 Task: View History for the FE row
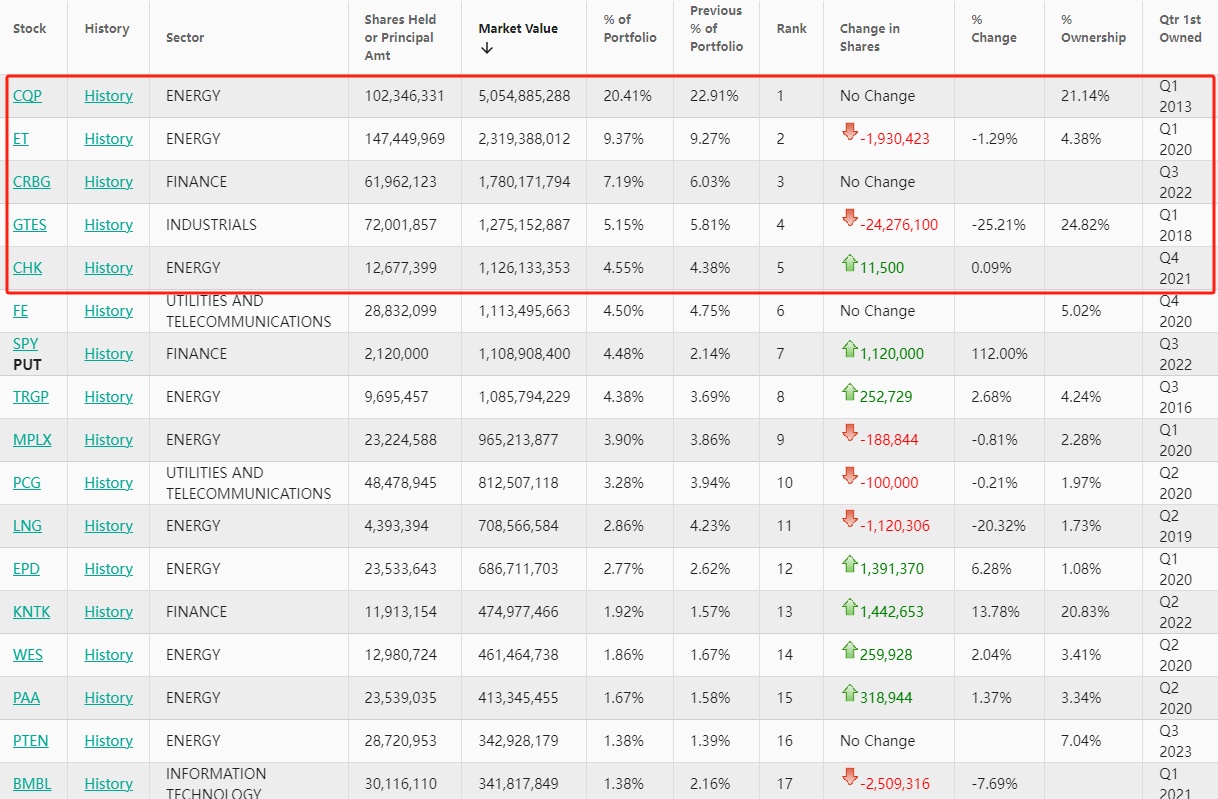pyautogui.click(x=108, y=311)
